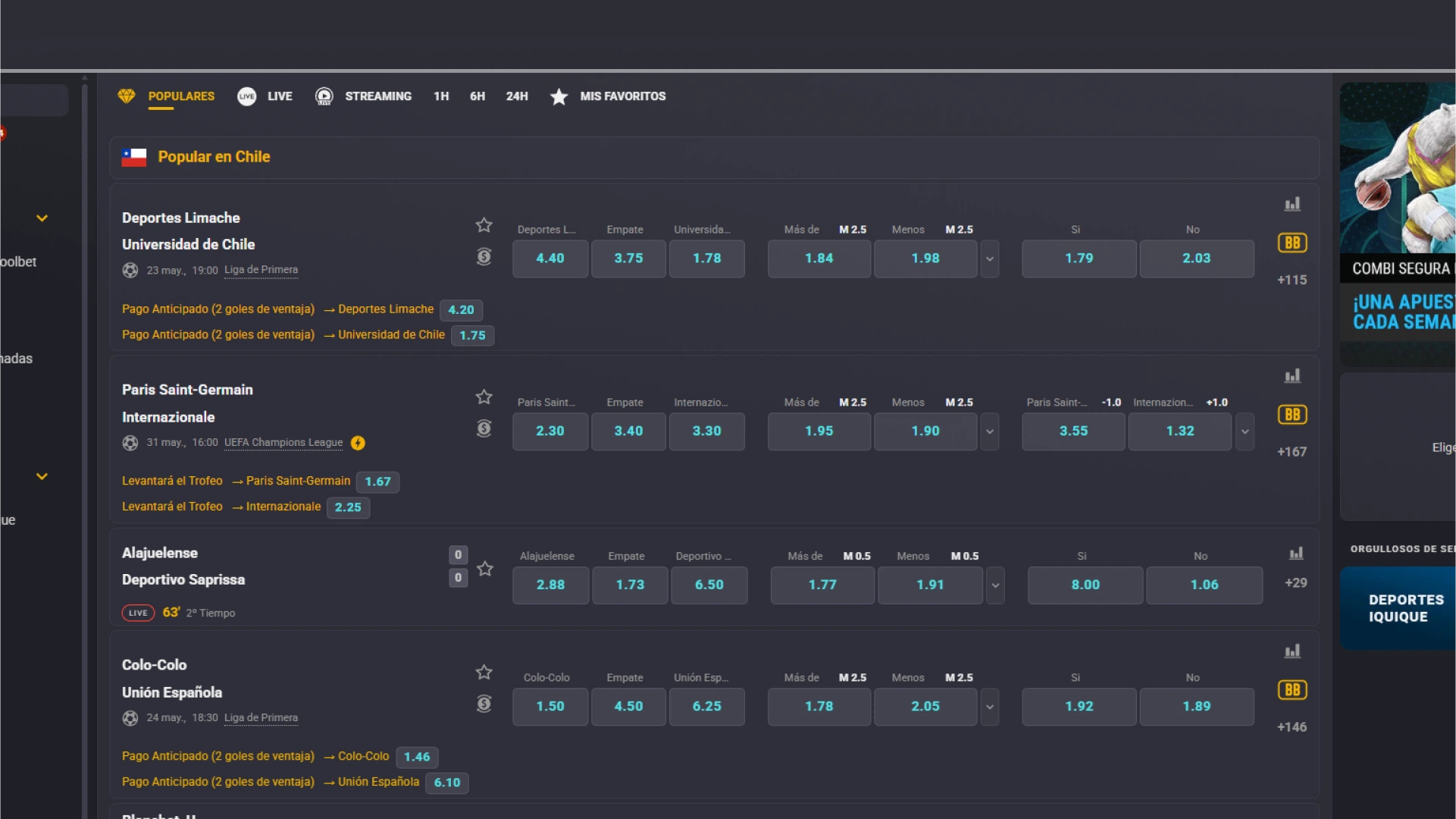The image size is (1456, 819).
Task: Click the streaming play icon
Action: (x=324, y=96)
